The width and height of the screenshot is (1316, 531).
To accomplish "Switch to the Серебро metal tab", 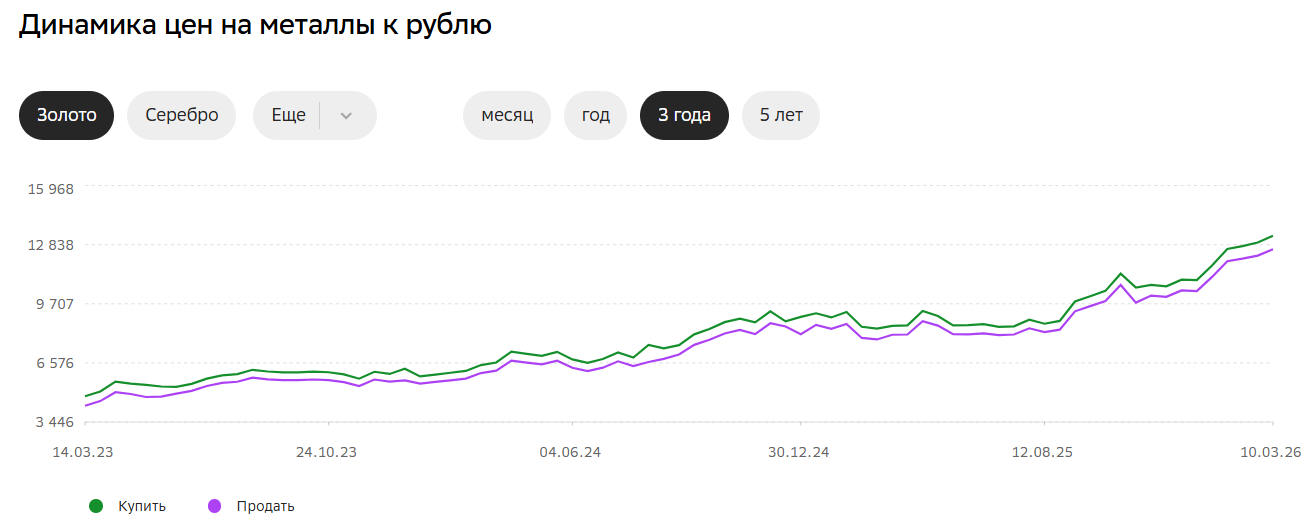I will point(181,115).
